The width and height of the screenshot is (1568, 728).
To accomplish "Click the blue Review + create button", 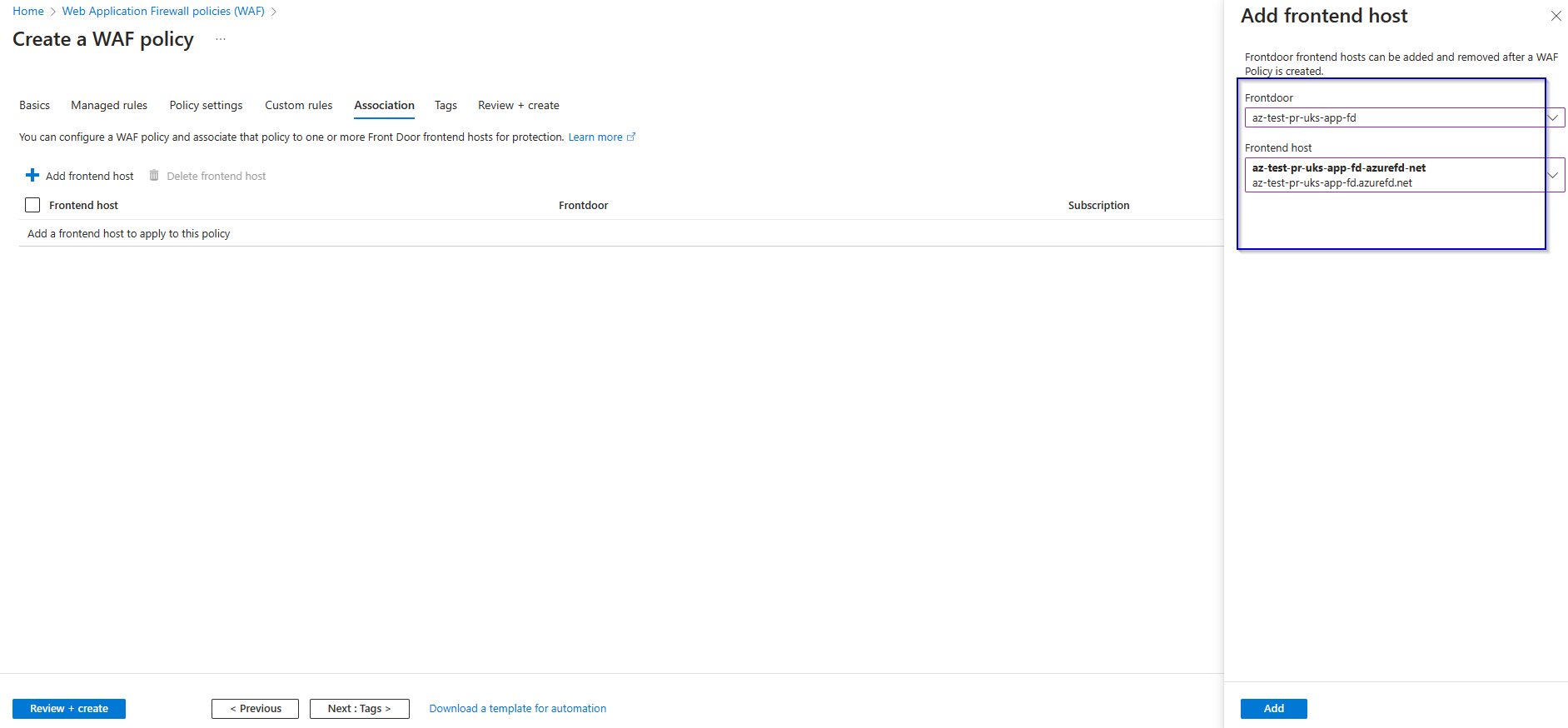I will pyautogui.click(x=69, y=708).
